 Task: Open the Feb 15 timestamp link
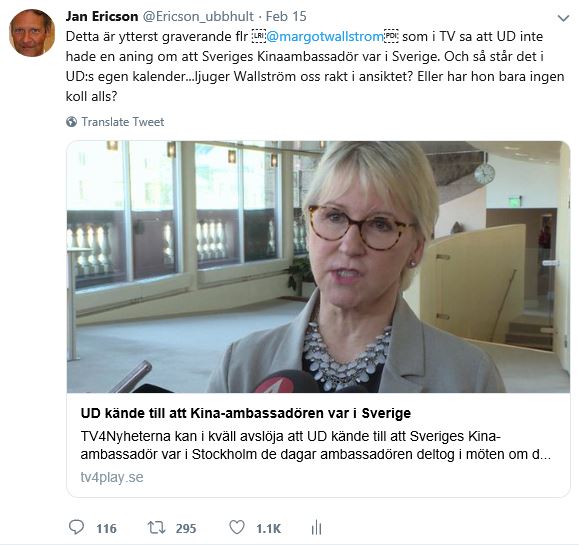pos(286,16)
